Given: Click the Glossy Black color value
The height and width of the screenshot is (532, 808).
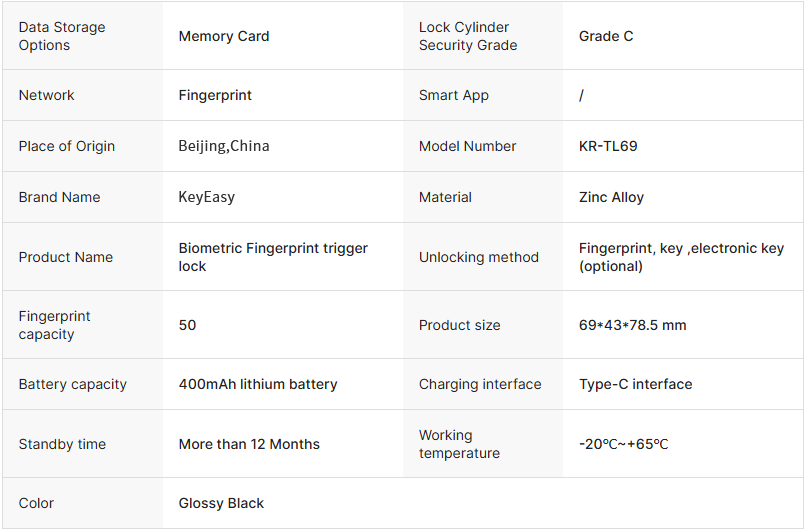Looking at the screenshot, I should [221, 503].
